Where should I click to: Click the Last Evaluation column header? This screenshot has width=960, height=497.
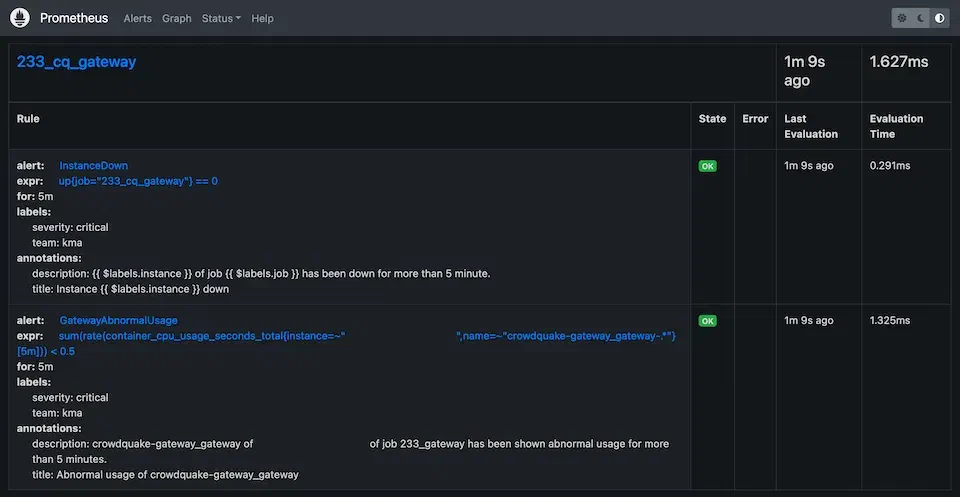809,126
